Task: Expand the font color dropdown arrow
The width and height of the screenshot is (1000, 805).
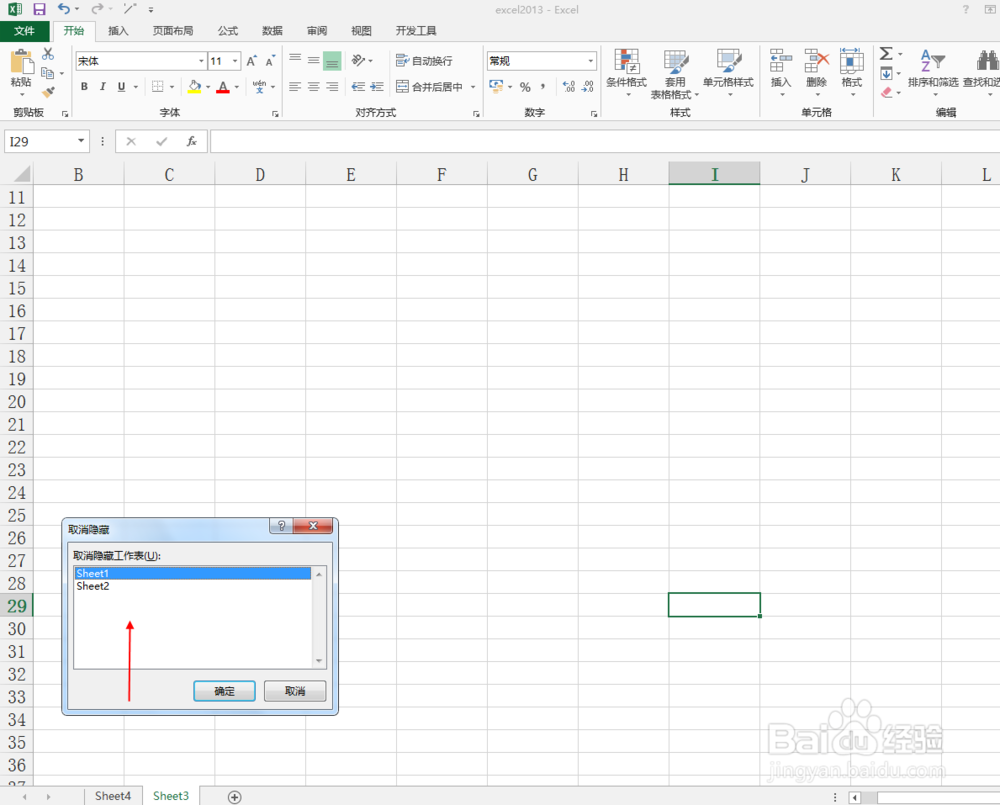Action: pyautogui.click(x=235, y=87)
